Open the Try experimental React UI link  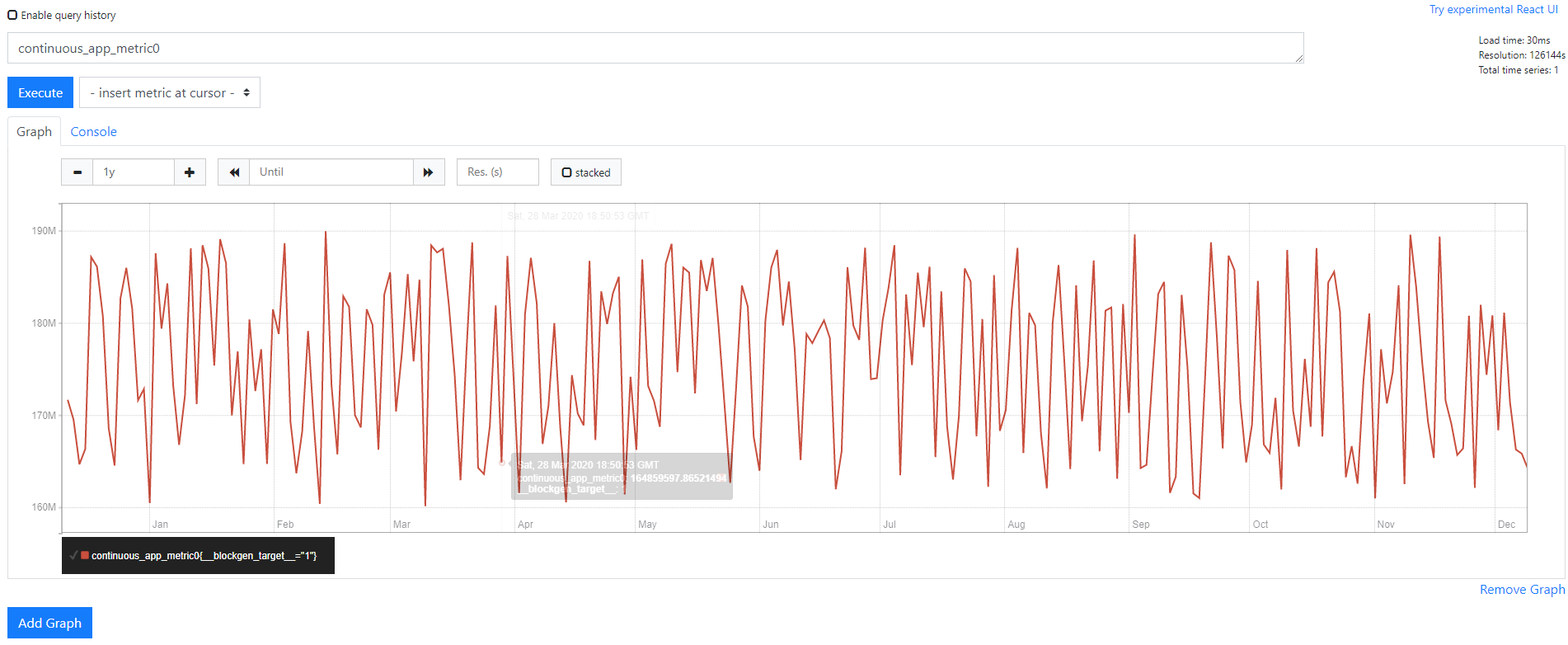tap(1493, 9)
